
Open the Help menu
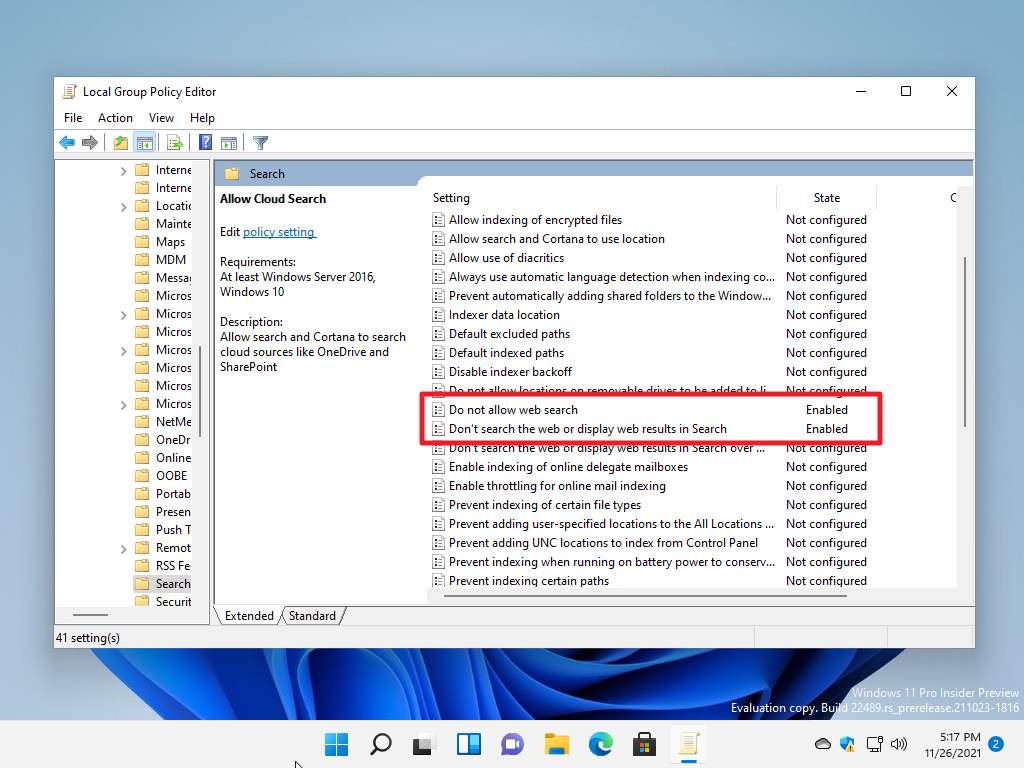[202, 118]
